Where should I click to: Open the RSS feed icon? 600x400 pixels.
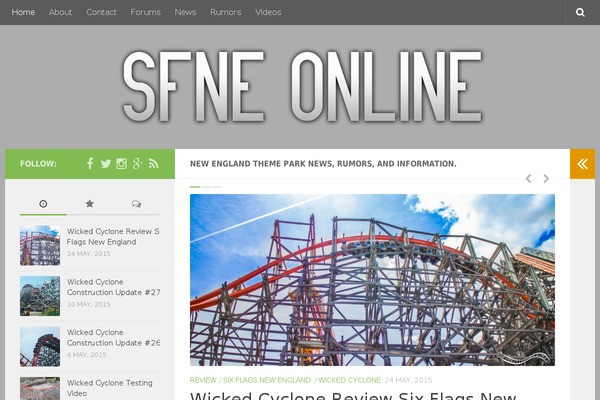(x=153, y=164)
